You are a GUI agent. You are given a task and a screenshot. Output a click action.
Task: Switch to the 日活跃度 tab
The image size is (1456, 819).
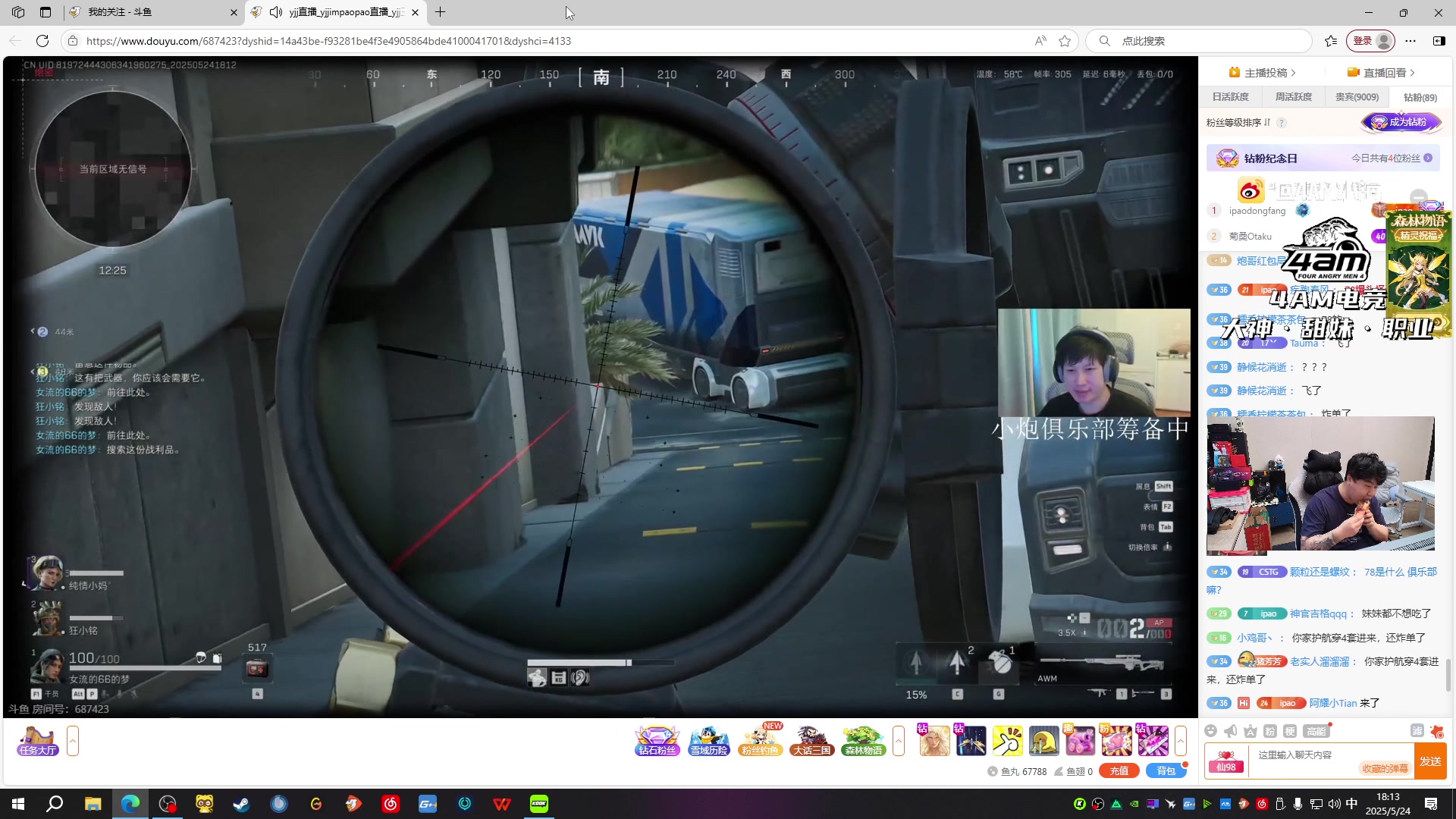pyautogui.click(x=1230, y=97)
